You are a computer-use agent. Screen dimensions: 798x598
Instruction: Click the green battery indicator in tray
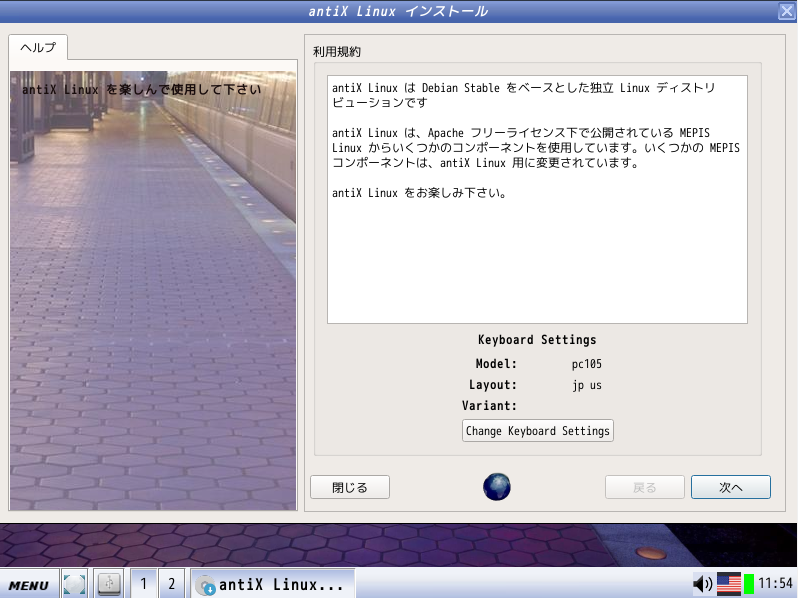click(749, 584)
